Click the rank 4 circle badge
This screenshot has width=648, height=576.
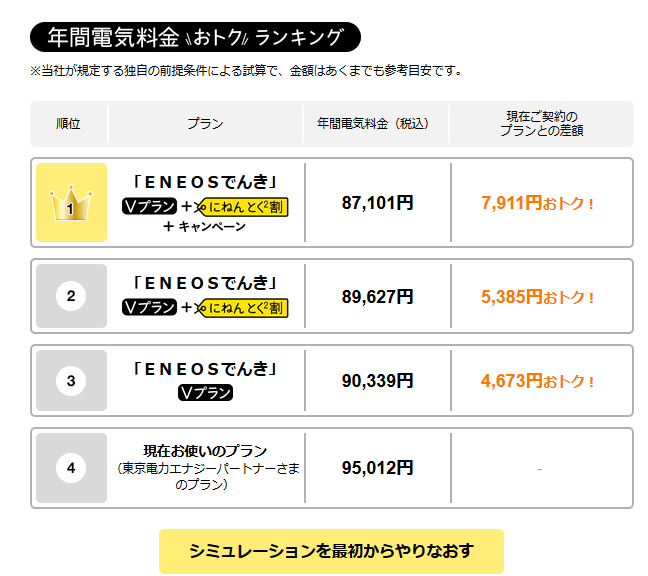pos(71,467)
